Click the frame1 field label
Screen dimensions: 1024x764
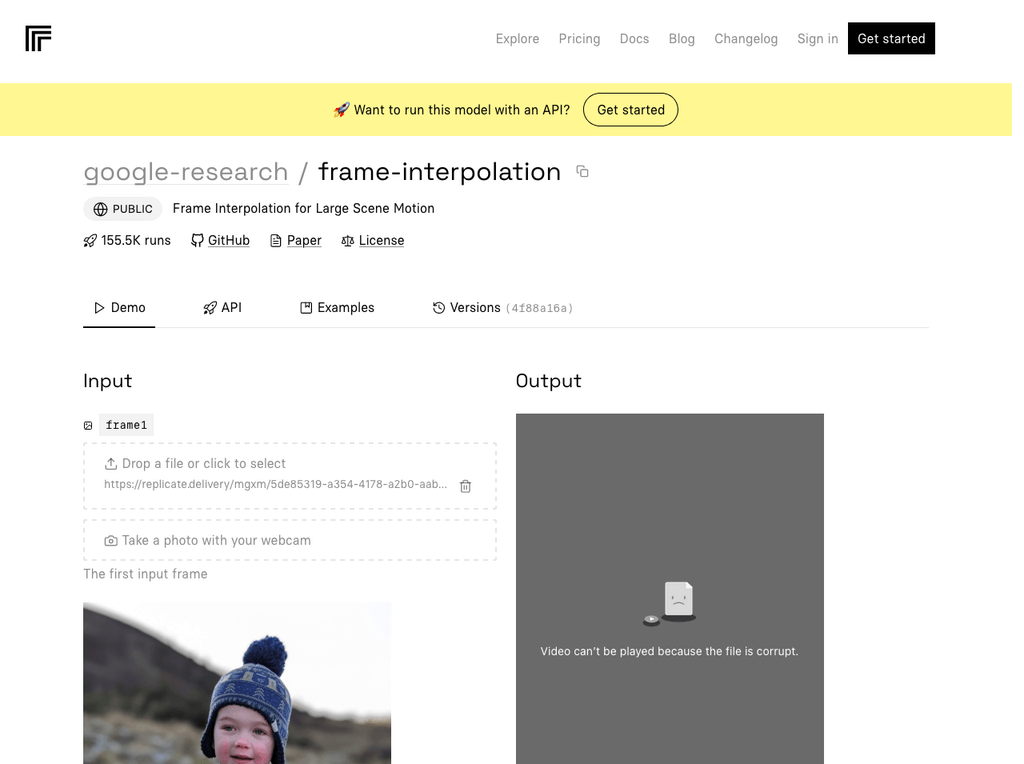(126, 425)
